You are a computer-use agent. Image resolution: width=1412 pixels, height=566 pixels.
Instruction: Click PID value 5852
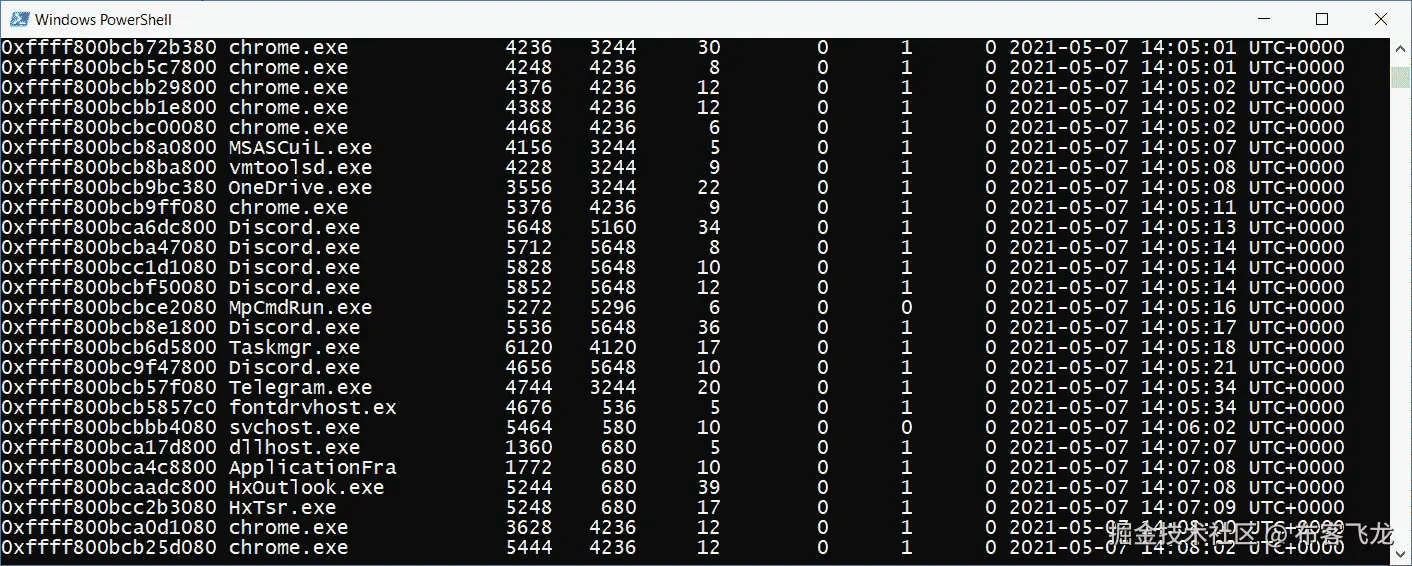pyautogui.click(x=528, y=287)
